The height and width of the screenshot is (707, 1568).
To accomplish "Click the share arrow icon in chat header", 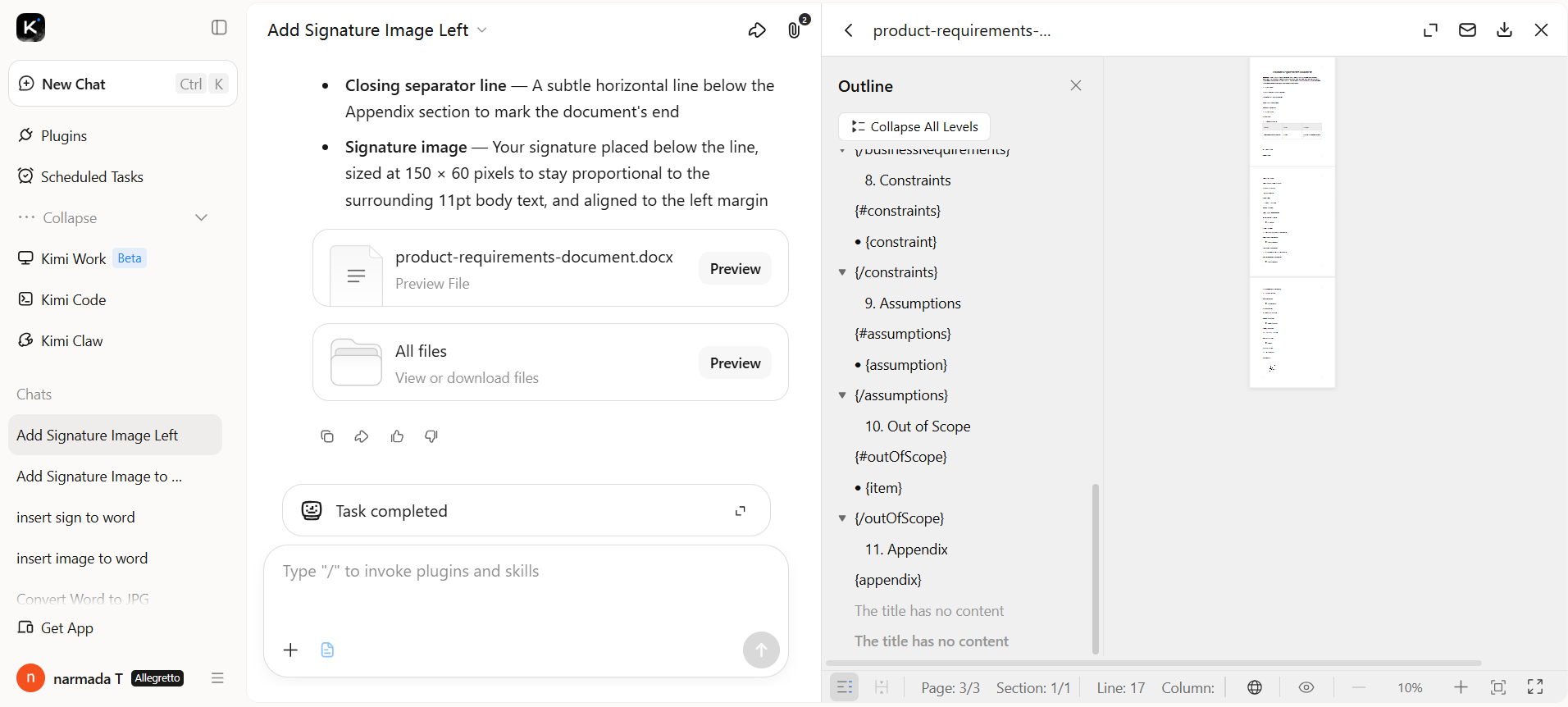I will [757, 30].
